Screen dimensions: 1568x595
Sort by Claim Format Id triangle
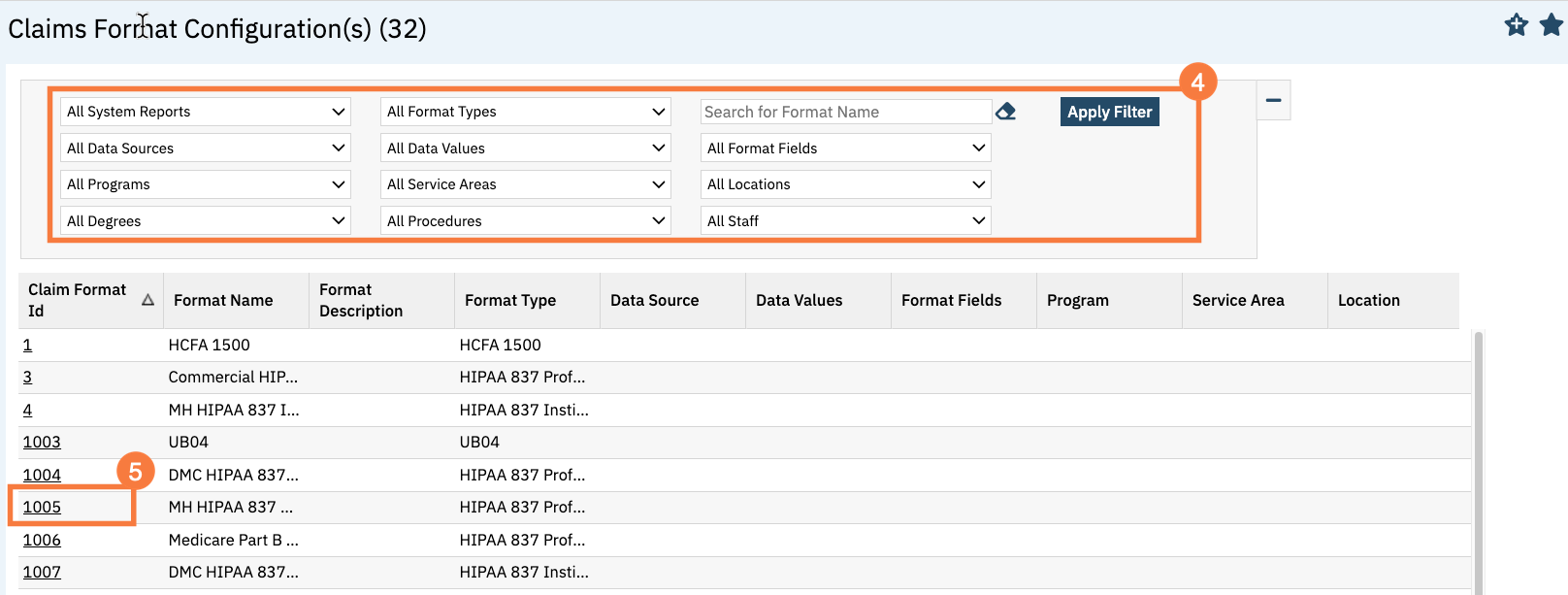point(147,300)
